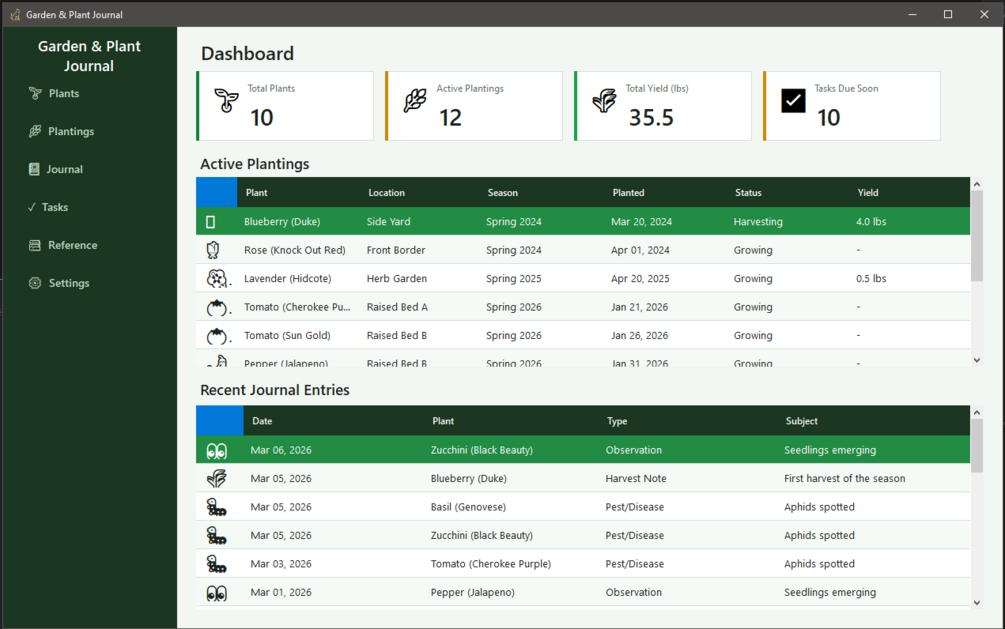The height and width of the screenshot is (629, 1005).
Task: Click the 'Spring 2025' season cell
Action: tap(513, 278)
